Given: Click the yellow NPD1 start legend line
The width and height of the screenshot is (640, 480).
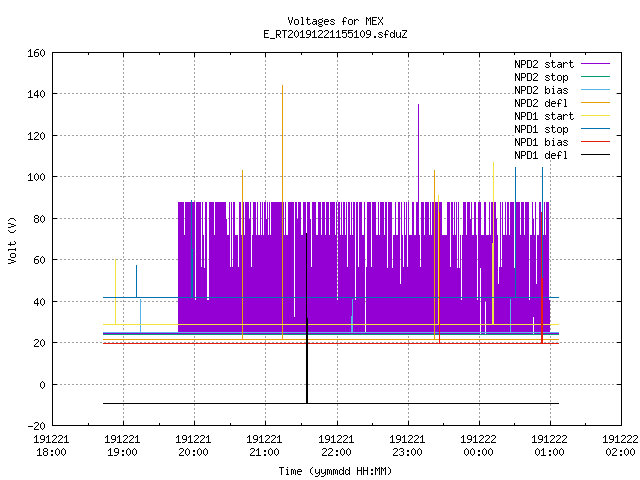Looking at the screenshot, I should click(595, 116).
